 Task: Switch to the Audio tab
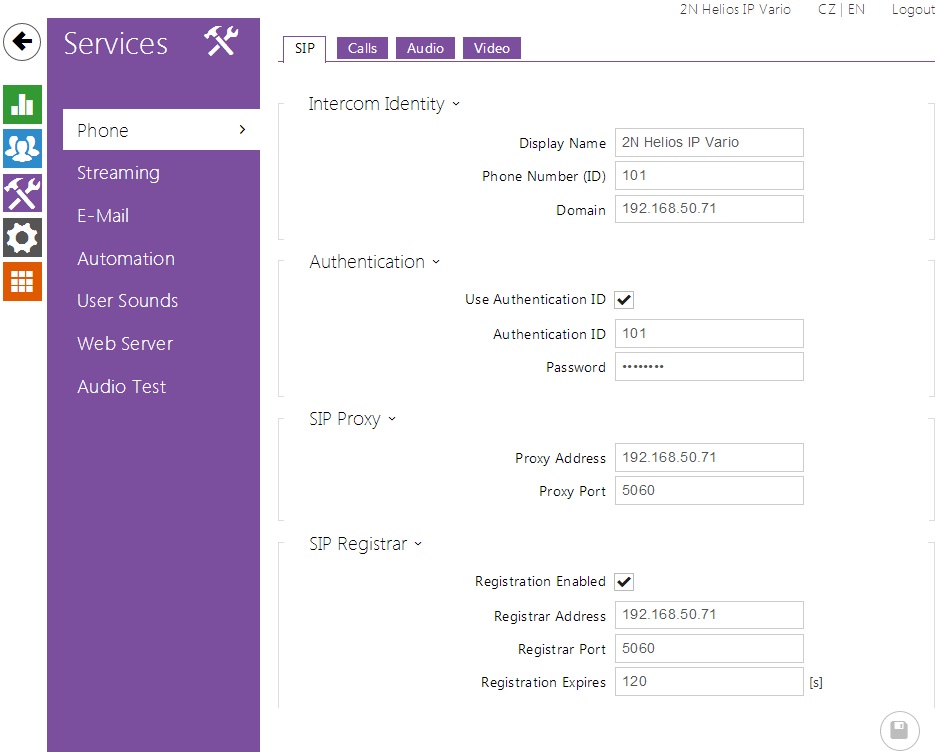[425, 48]
